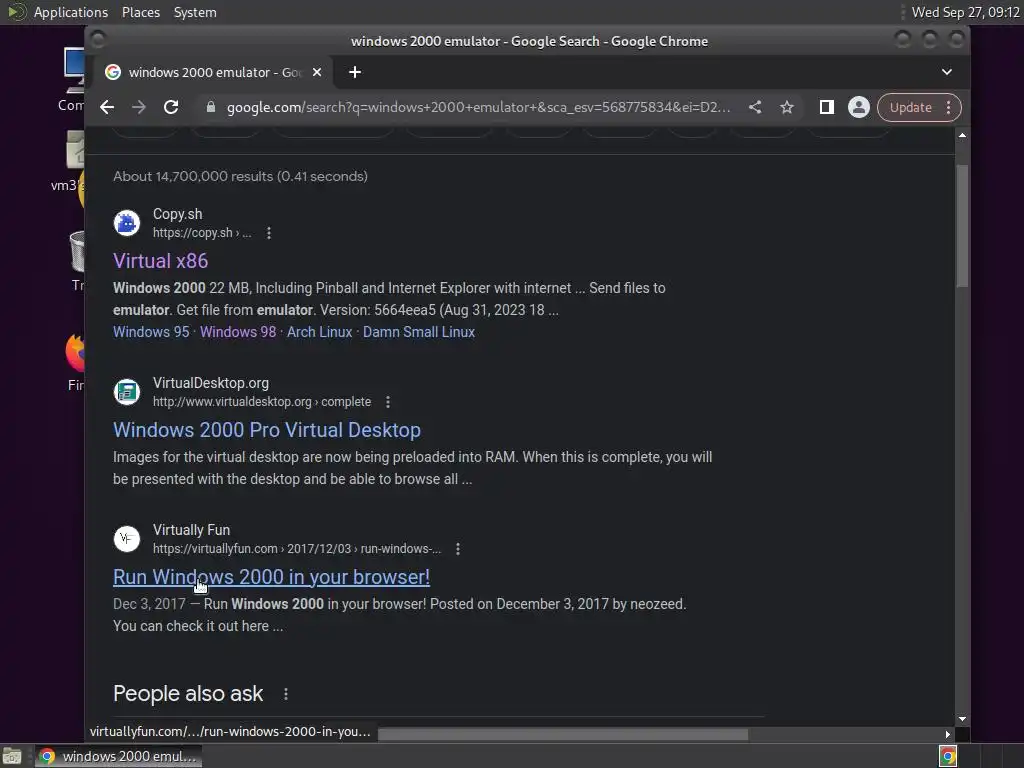Open more options for VirtualDesktop.org result
1024x768 pixels.
[x=388, y=402]
